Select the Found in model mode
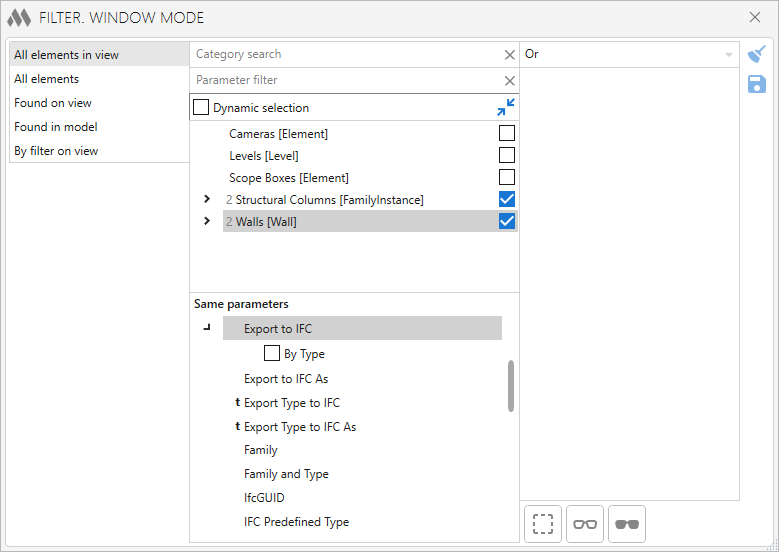779x552 pixels. coord(56,127)
